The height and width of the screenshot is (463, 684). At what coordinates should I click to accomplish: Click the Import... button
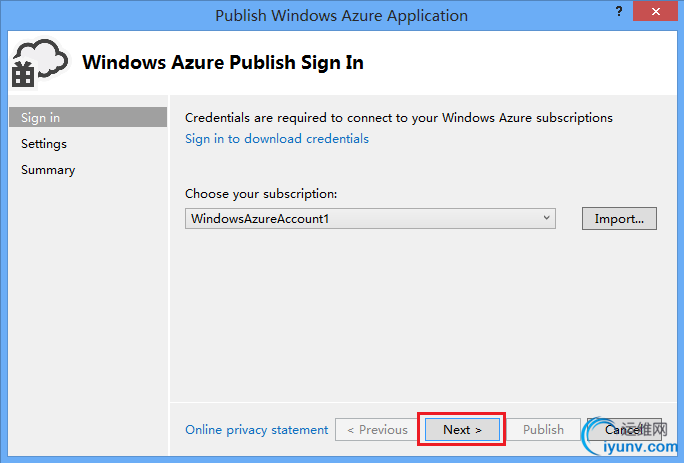619,219
